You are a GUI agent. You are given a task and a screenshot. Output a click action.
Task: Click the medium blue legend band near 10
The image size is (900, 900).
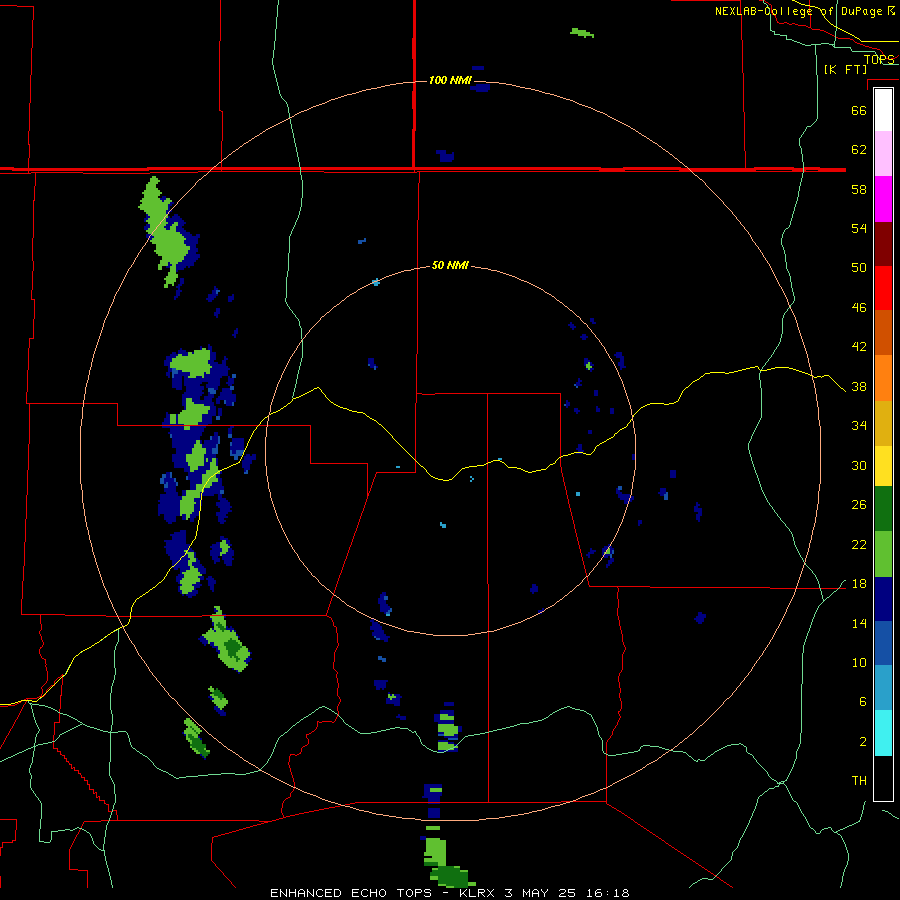(x=883, y=643)
